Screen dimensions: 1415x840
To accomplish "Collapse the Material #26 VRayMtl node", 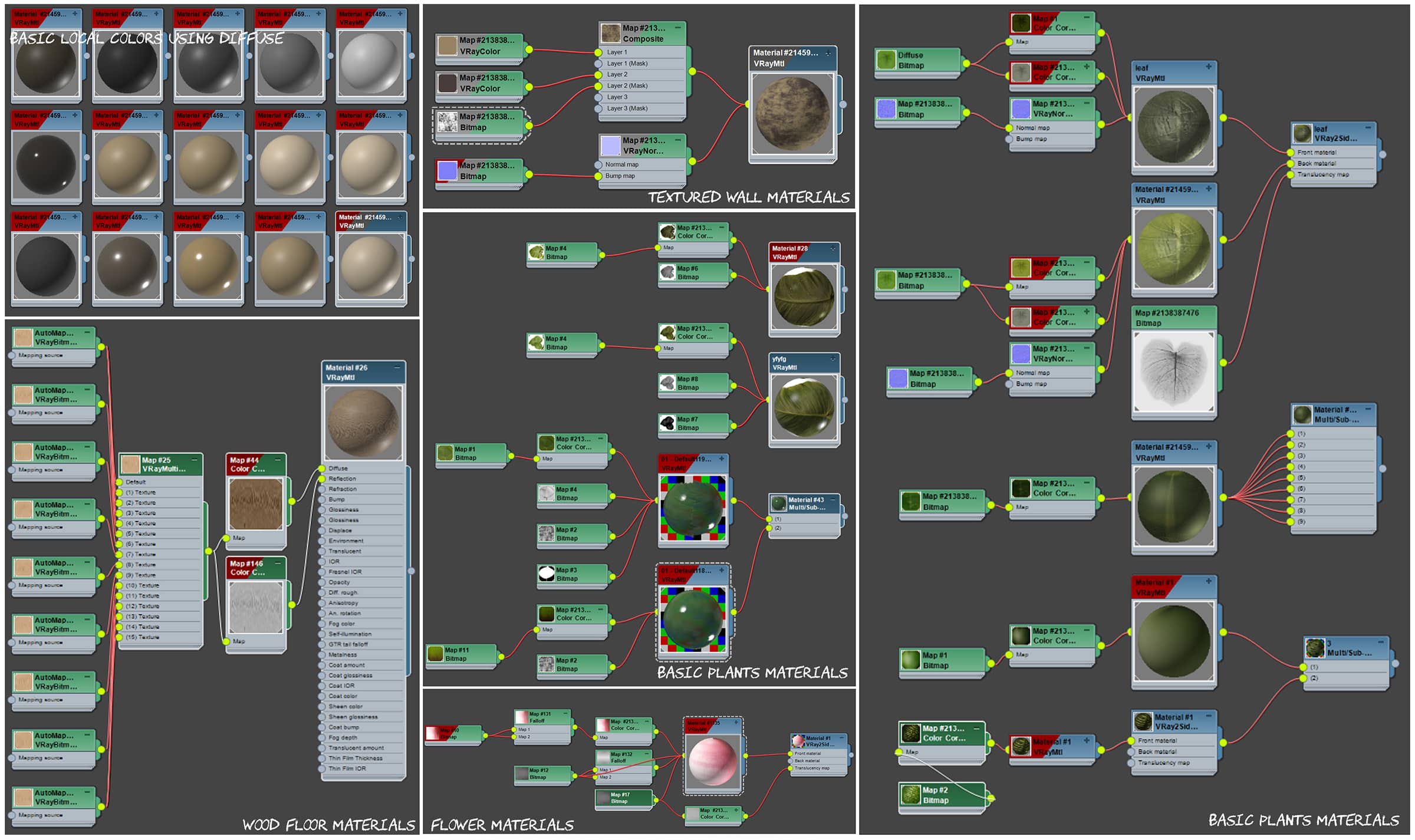I will tap(397, 367).
